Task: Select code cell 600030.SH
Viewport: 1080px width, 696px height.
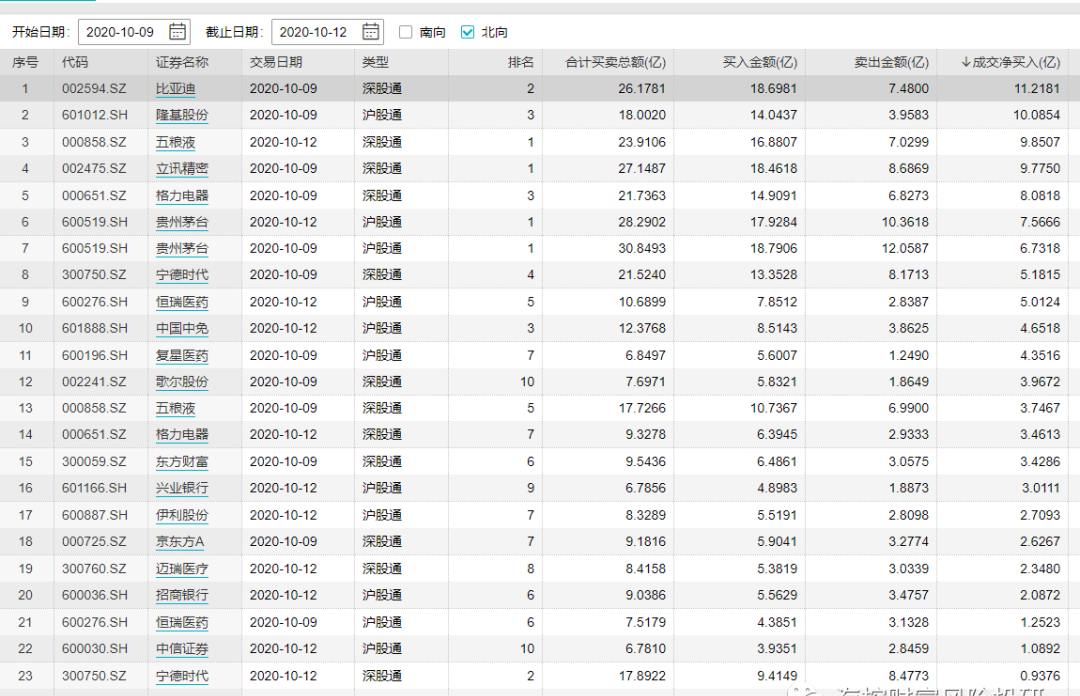Action: point(95,648)
